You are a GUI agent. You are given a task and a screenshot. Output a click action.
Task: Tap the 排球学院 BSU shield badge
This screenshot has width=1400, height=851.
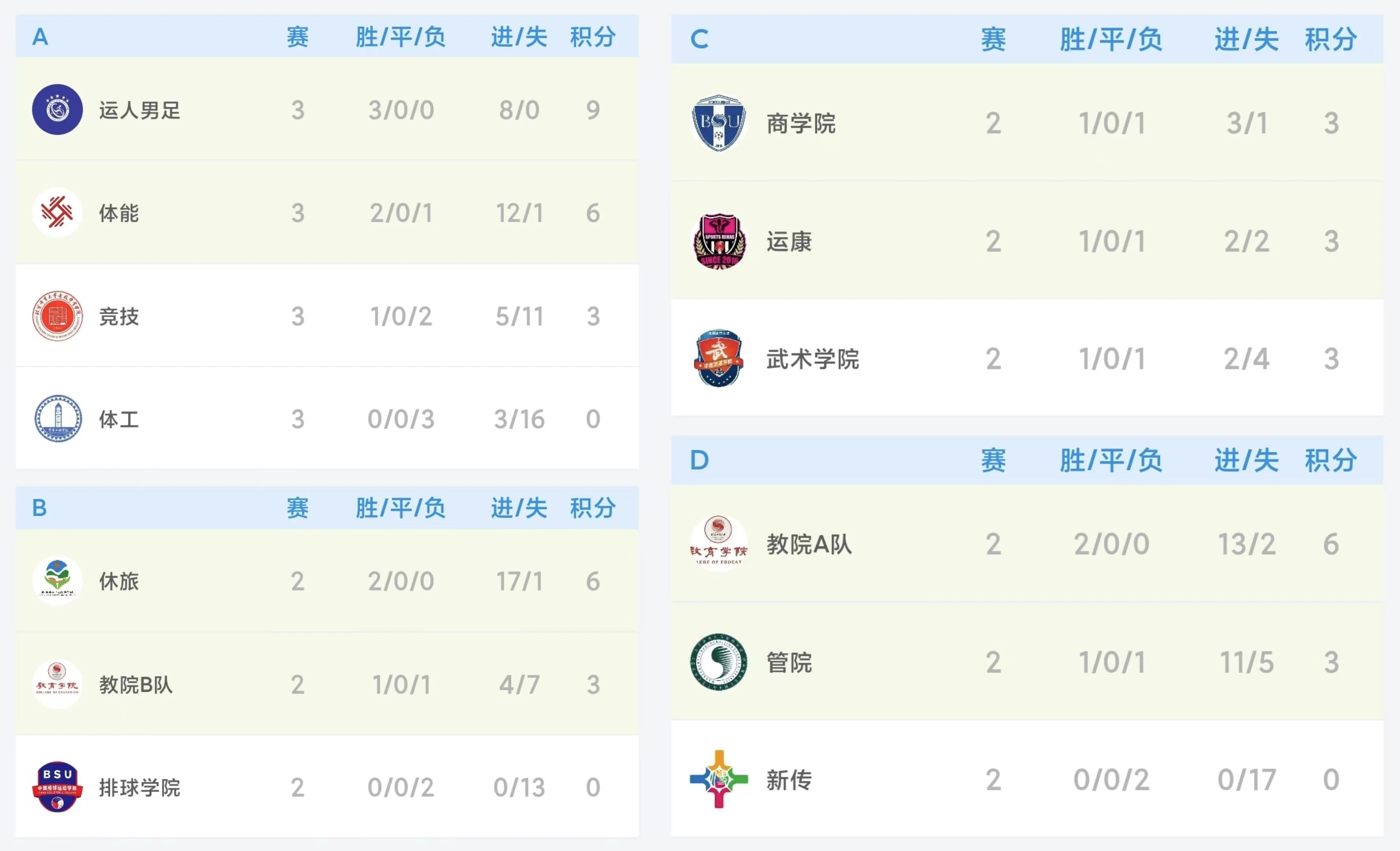pyautogui.click(x=58, y=787)
